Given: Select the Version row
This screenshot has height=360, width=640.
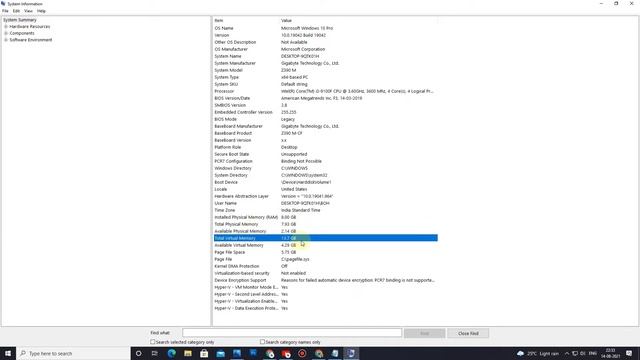Looking at the screenshot, I should pos(325,35).
